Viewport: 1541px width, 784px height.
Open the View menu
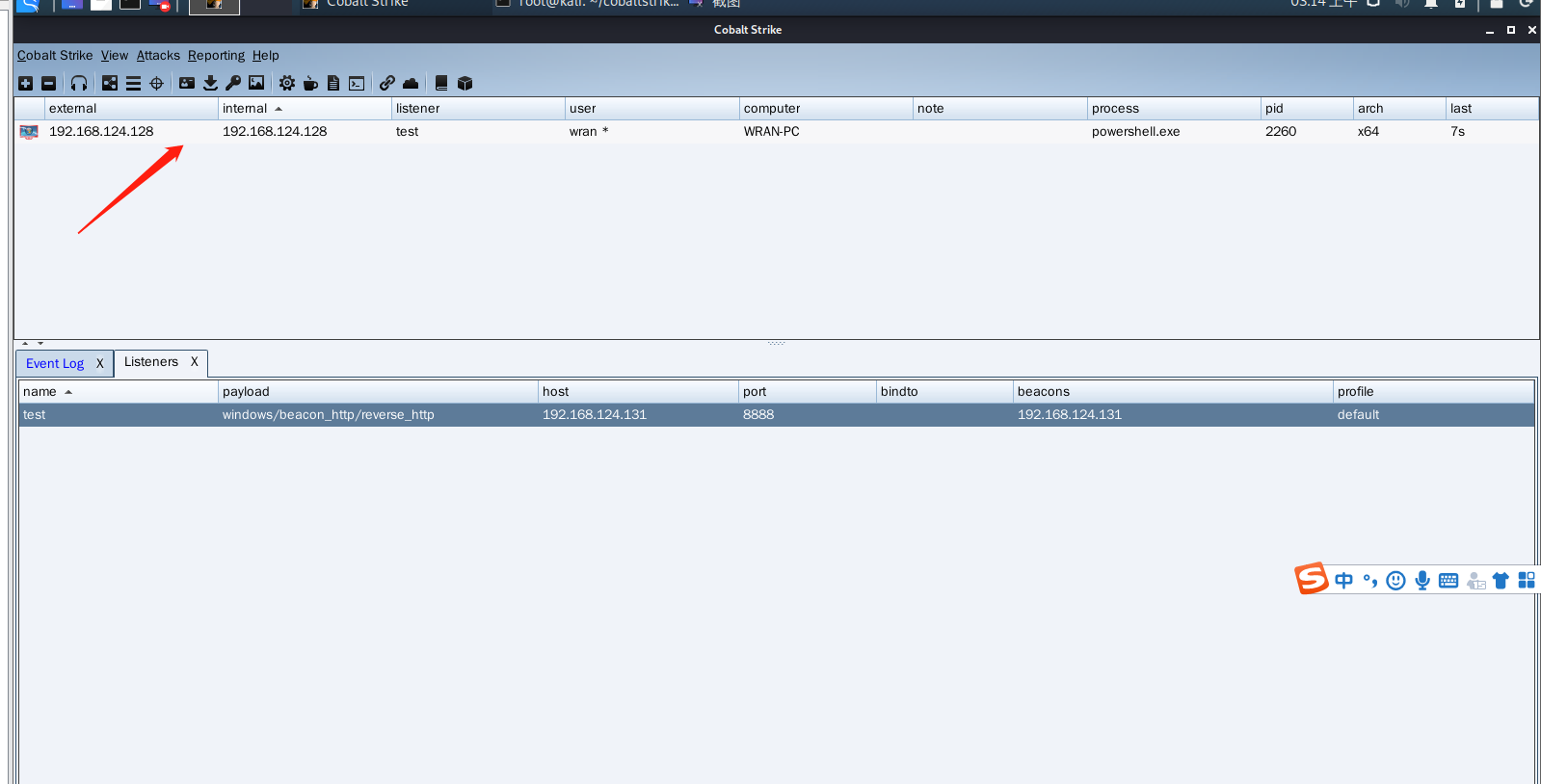pos(115,56)
